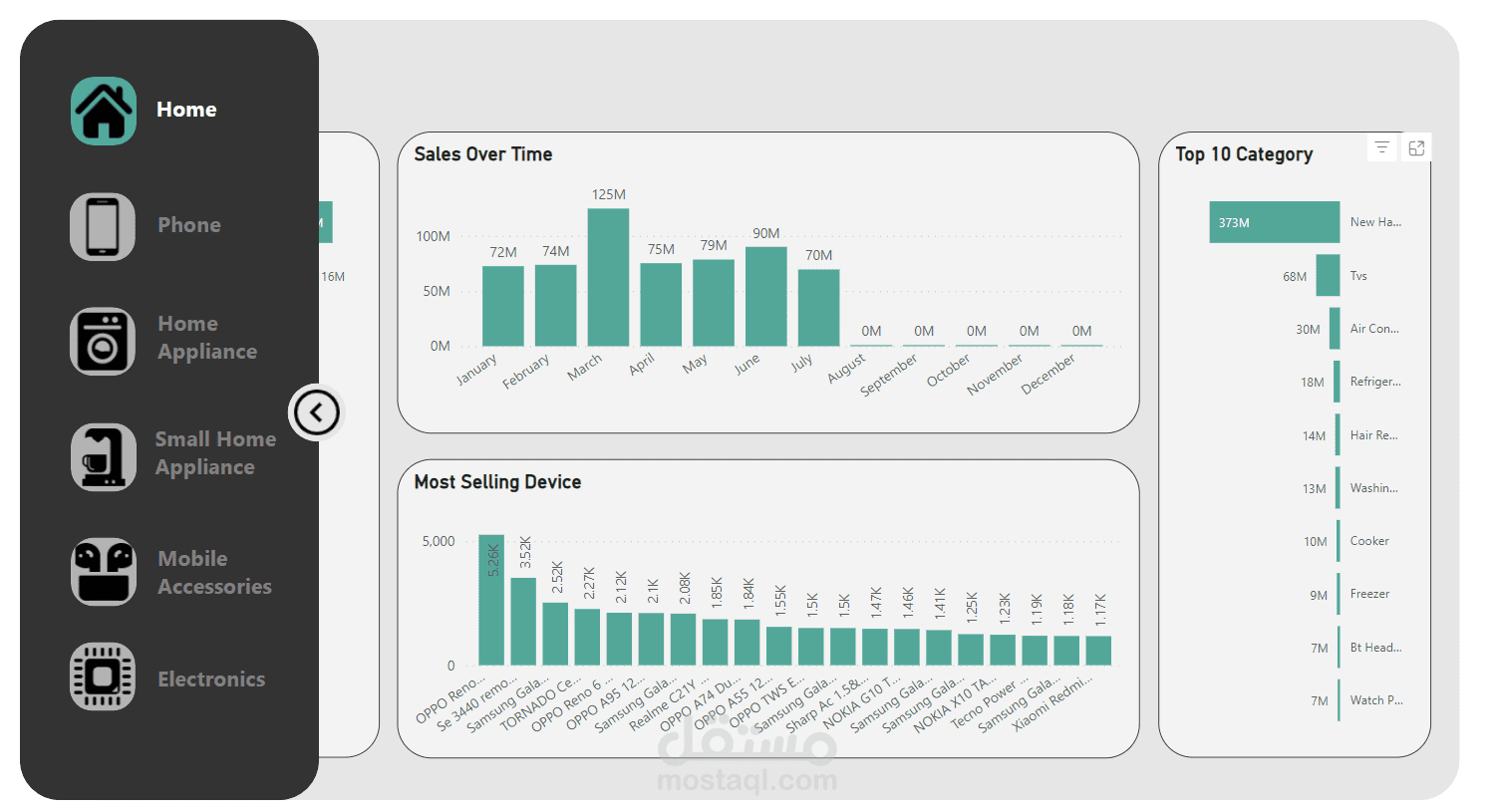This screenshot has height=812, width=1495.
Task: Click the washing machine Home Appliance icon
Action: [103, 341]
